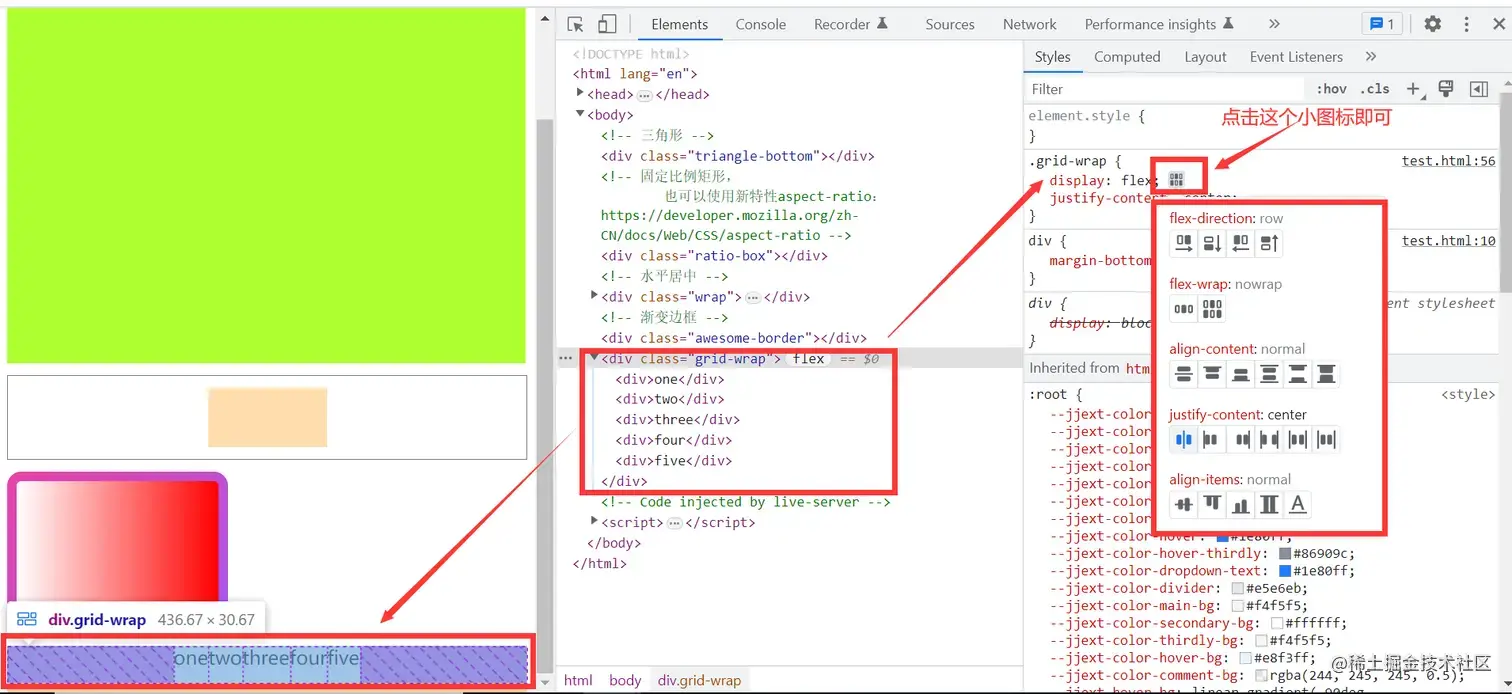Open the test.html:56 source link
Viewport: 1512px width, 694px height.
pyautogui.click(x=1448, y=161)
